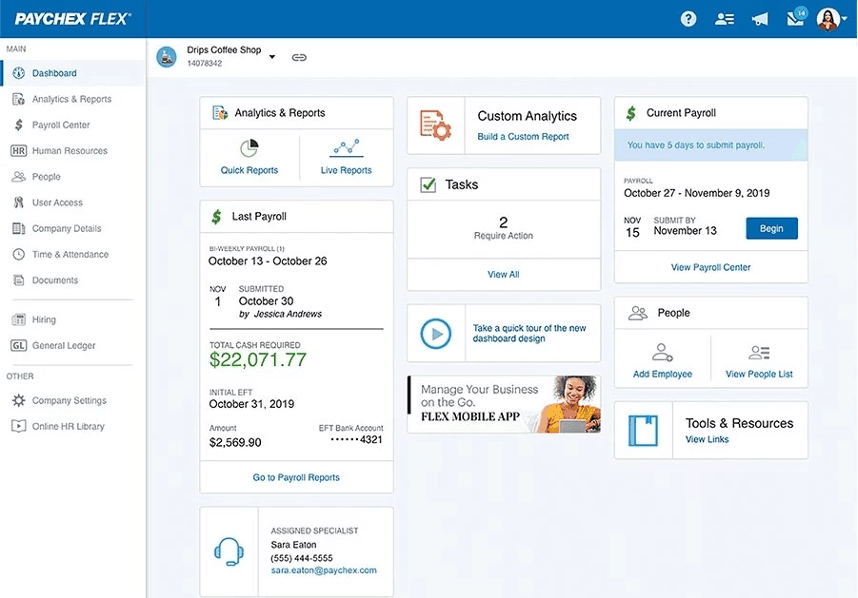The image size is (858, 598).
Task: Open the Help icon in top bar
Action: coord(688,18)
